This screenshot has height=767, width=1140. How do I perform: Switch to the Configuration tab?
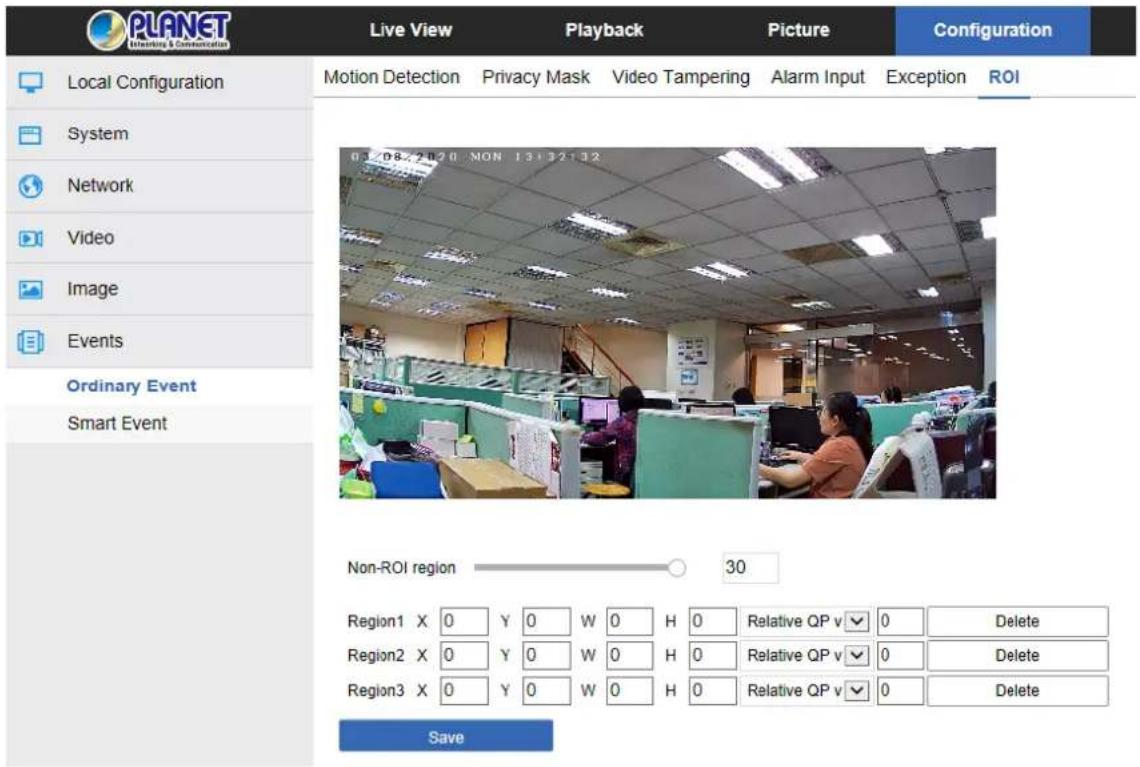coord(992,31)
